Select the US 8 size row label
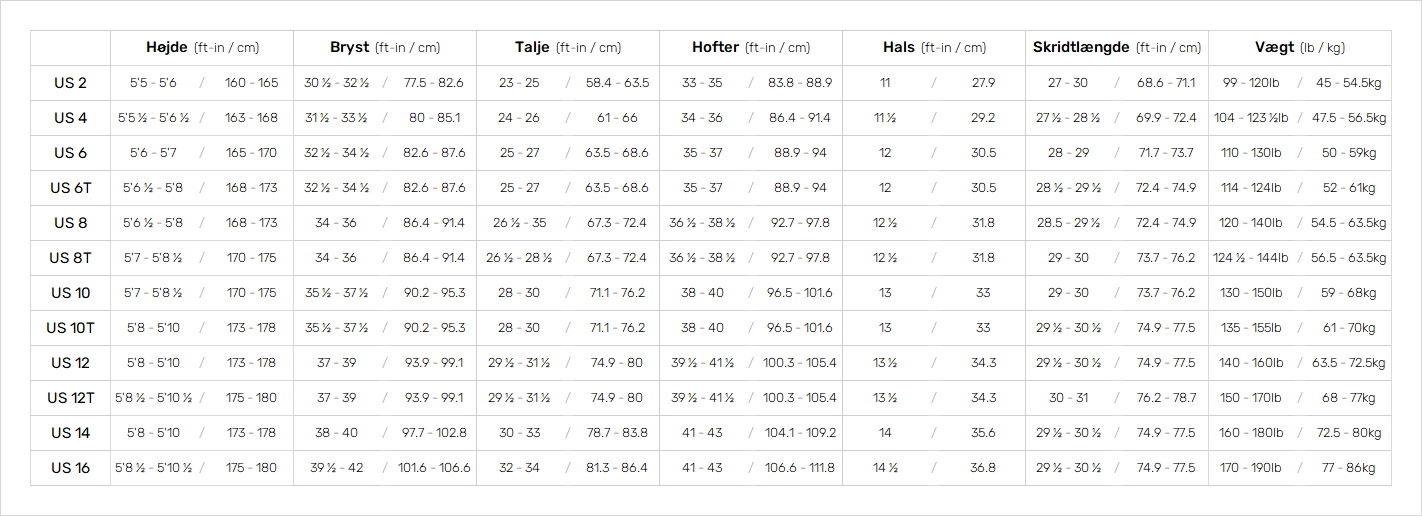 pos(70,223)
